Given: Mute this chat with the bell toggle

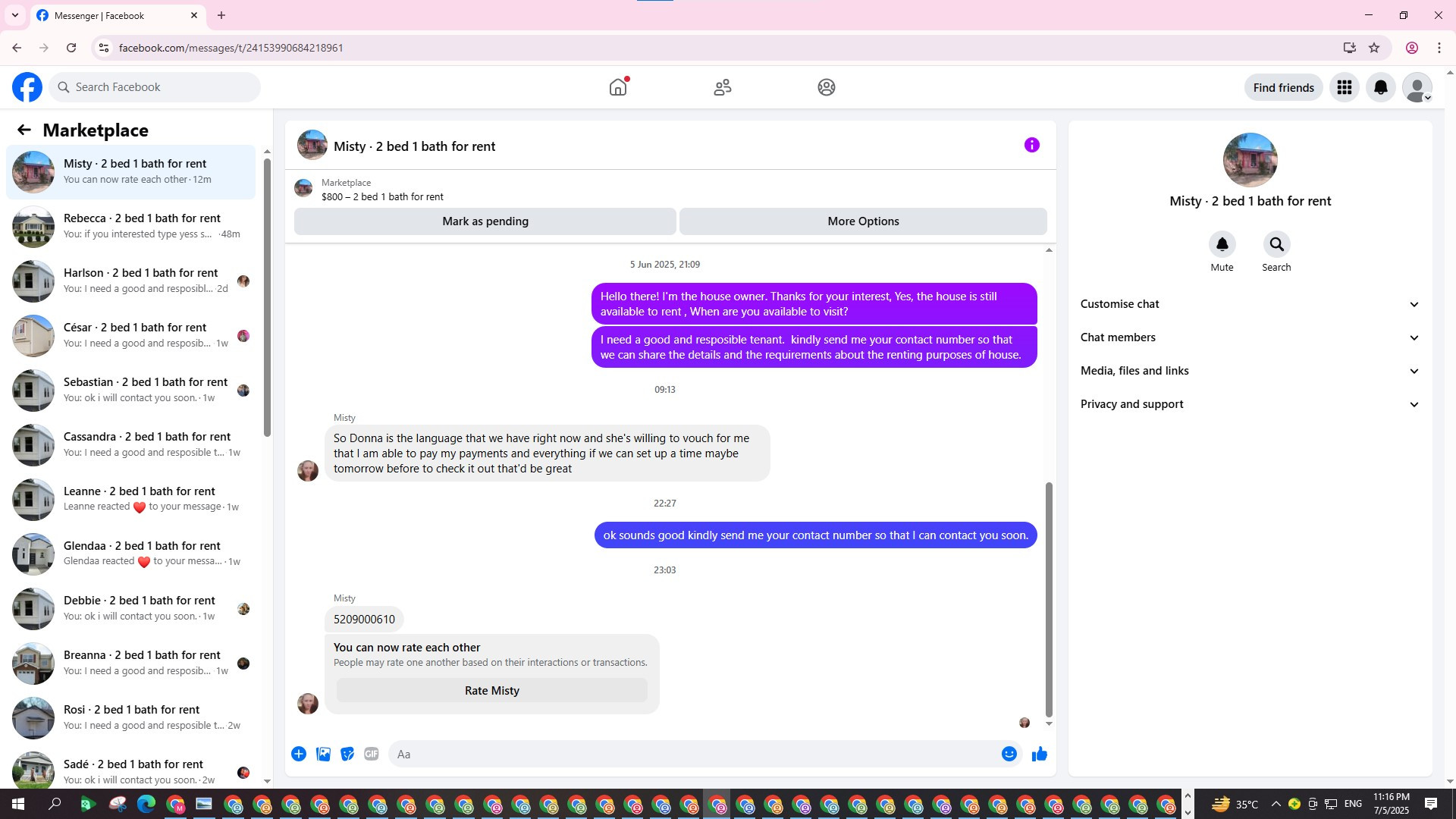Looking at the screenshot, I should click(1222, 244).
